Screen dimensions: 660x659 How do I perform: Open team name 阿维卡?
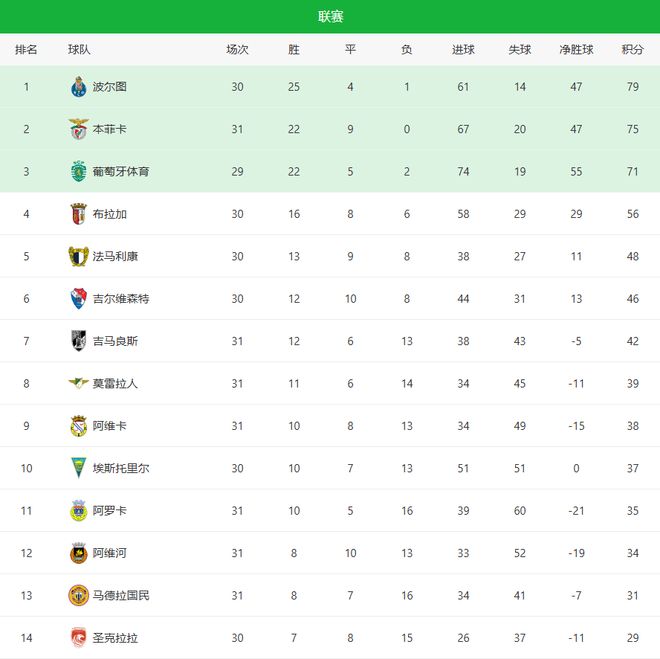[x=110, y=426]
